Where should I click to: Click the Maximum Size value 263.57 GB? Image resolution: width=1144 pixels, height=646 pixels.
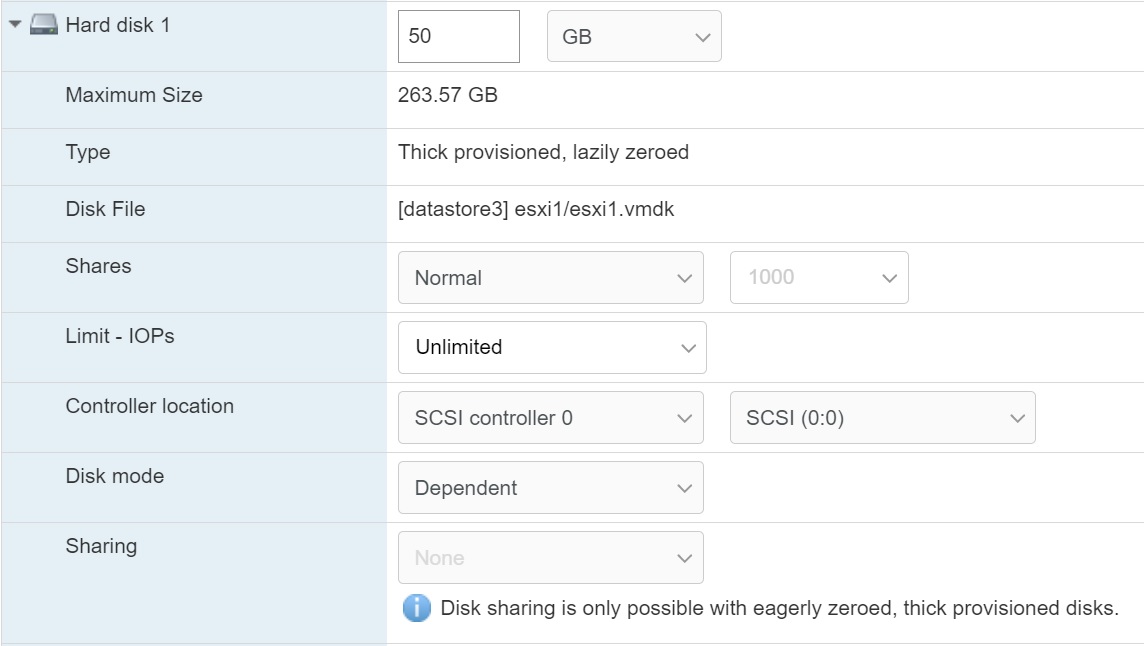pos(448,96)
